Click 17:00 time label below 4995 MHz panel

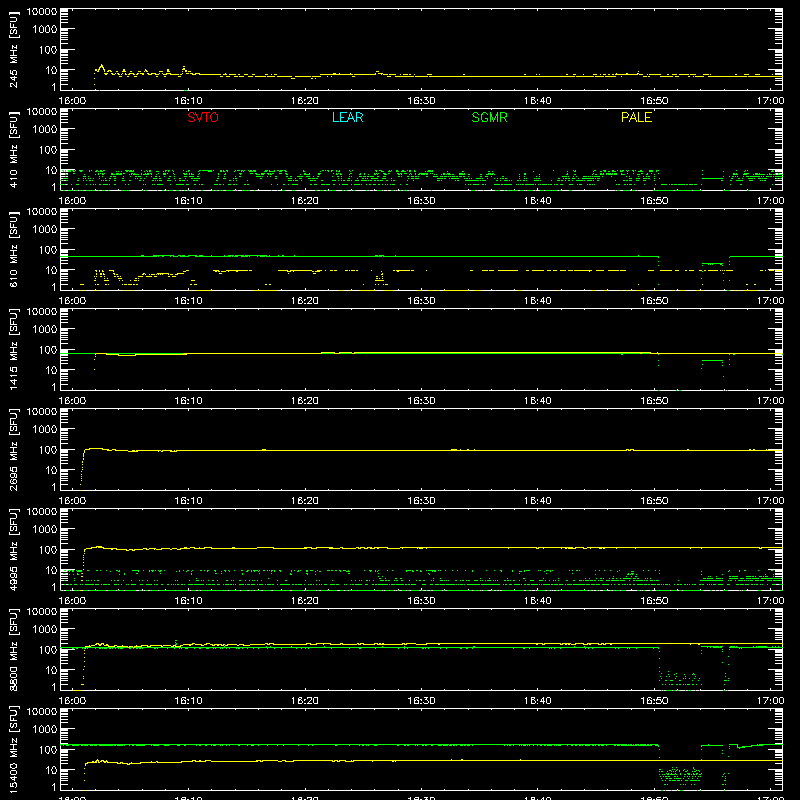(770, 601)
